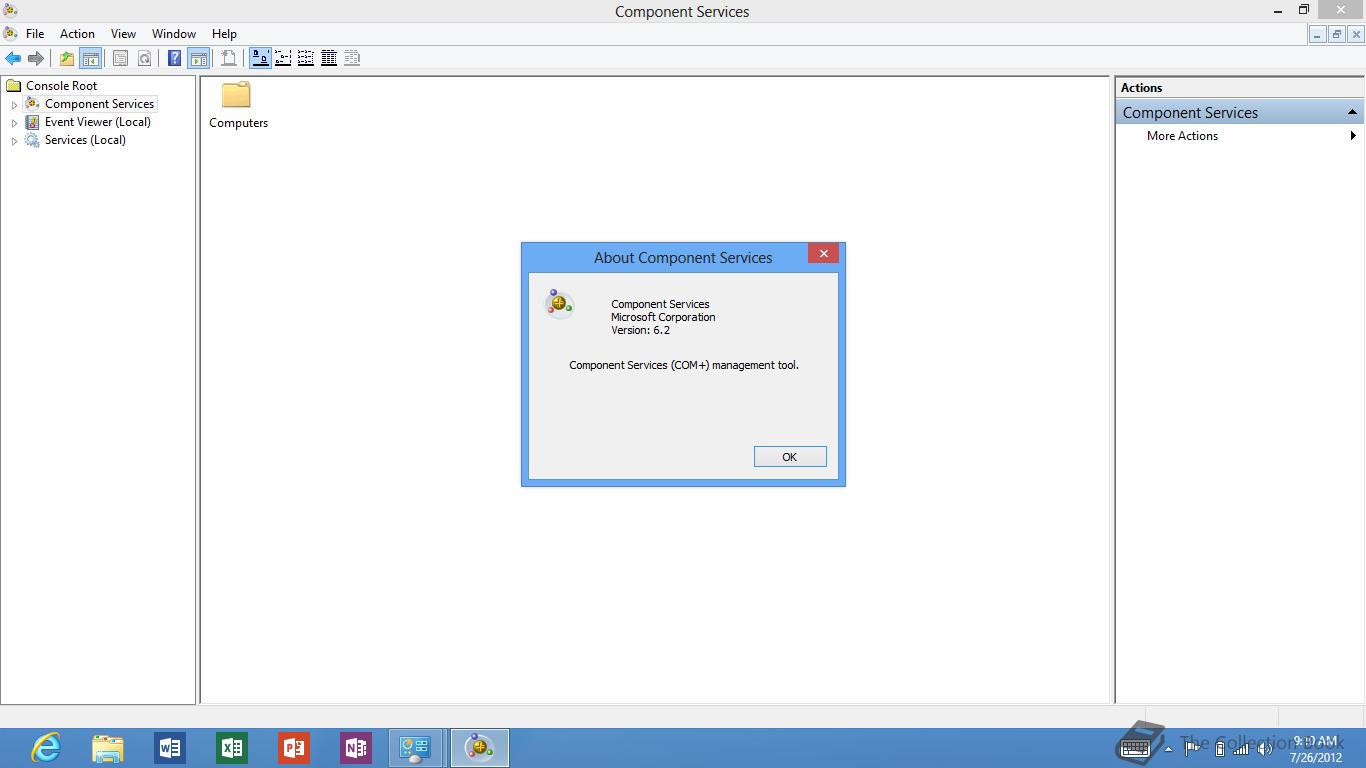Open the Action menu
Image resolution: width=1366 pixels, height=768 pixels.
77,34
